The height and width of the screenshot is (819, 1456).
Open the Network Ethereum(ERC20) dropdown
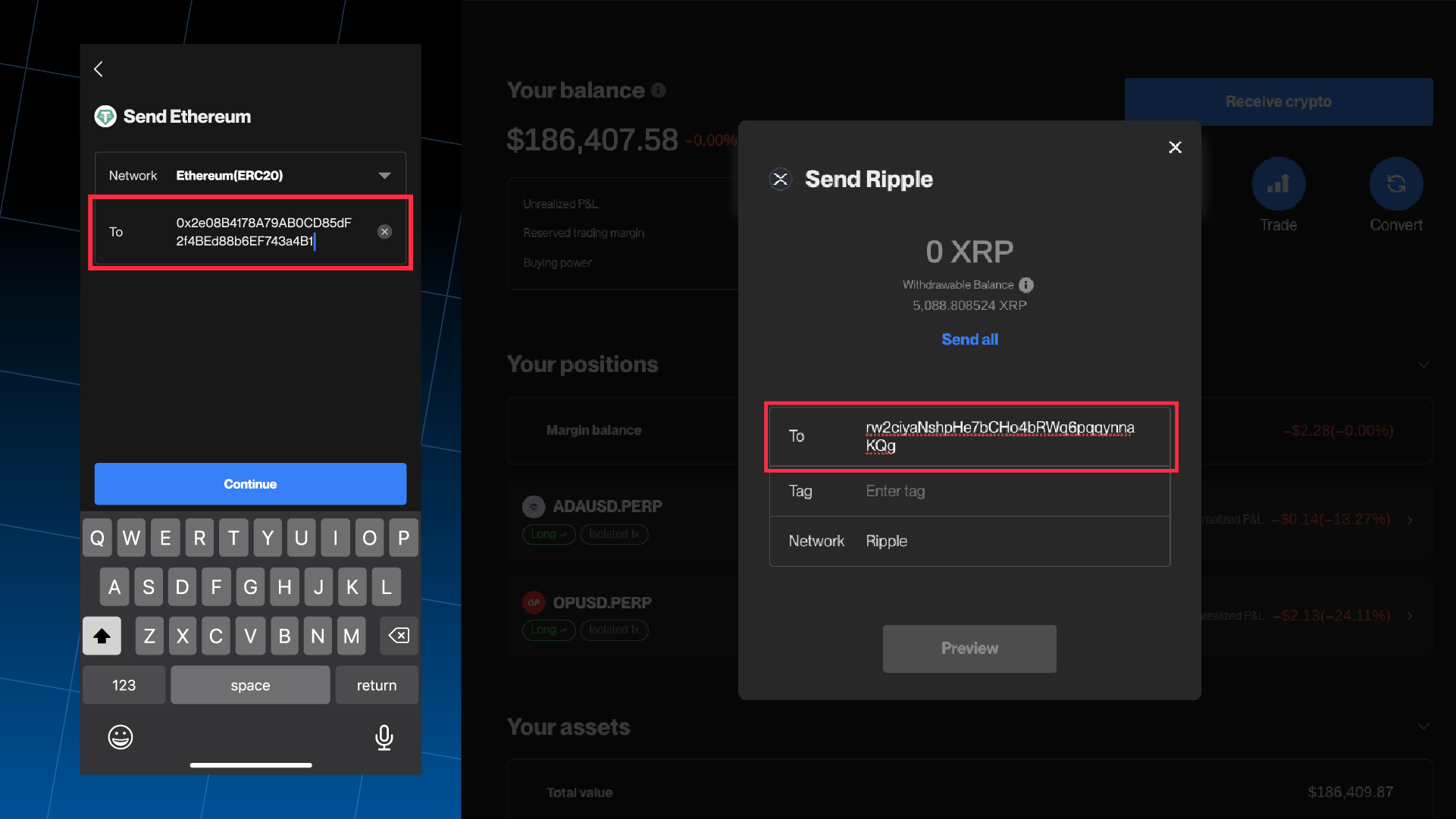tap(250, 175)
